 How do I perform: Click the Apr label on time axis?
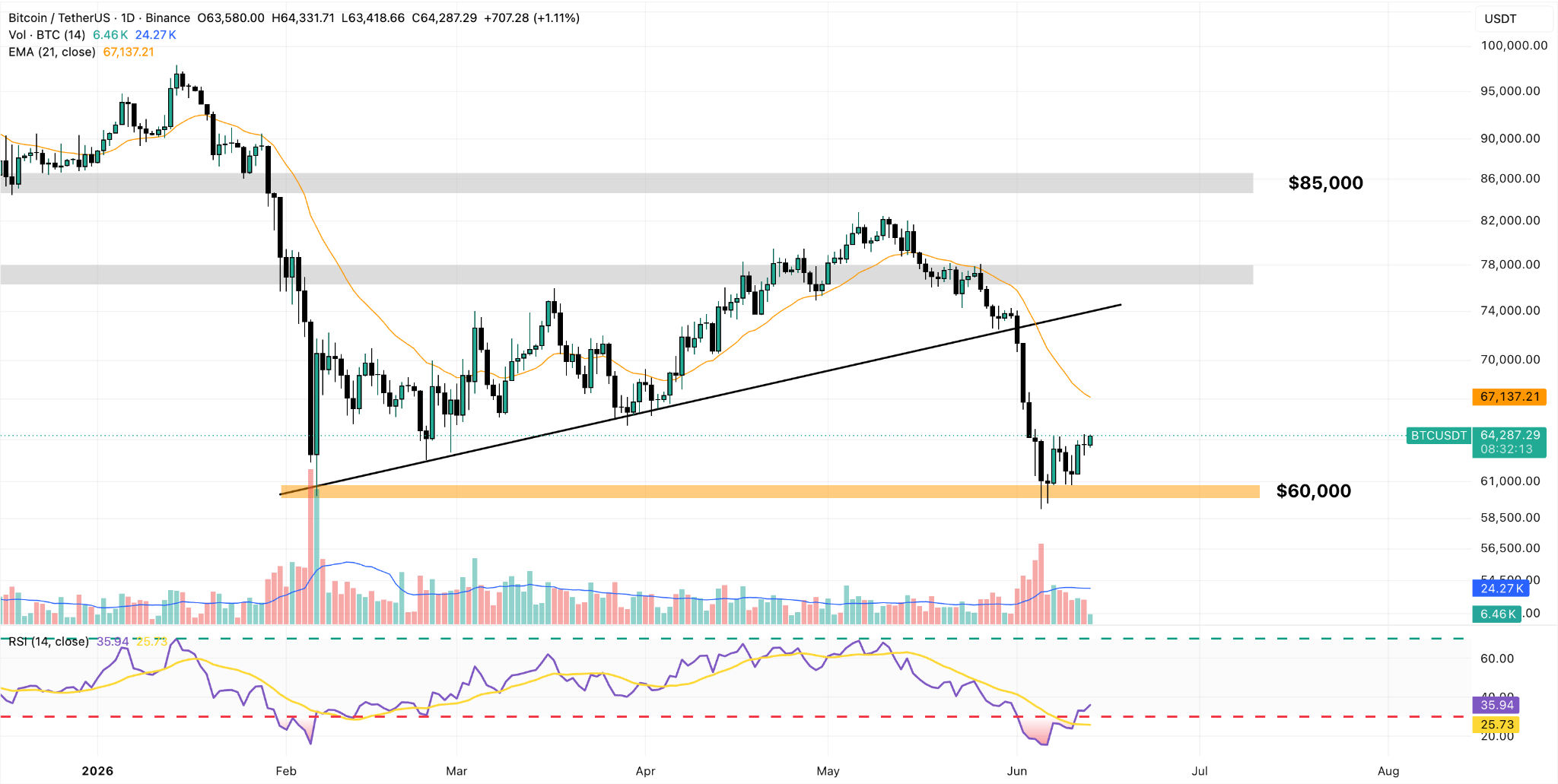645,771
